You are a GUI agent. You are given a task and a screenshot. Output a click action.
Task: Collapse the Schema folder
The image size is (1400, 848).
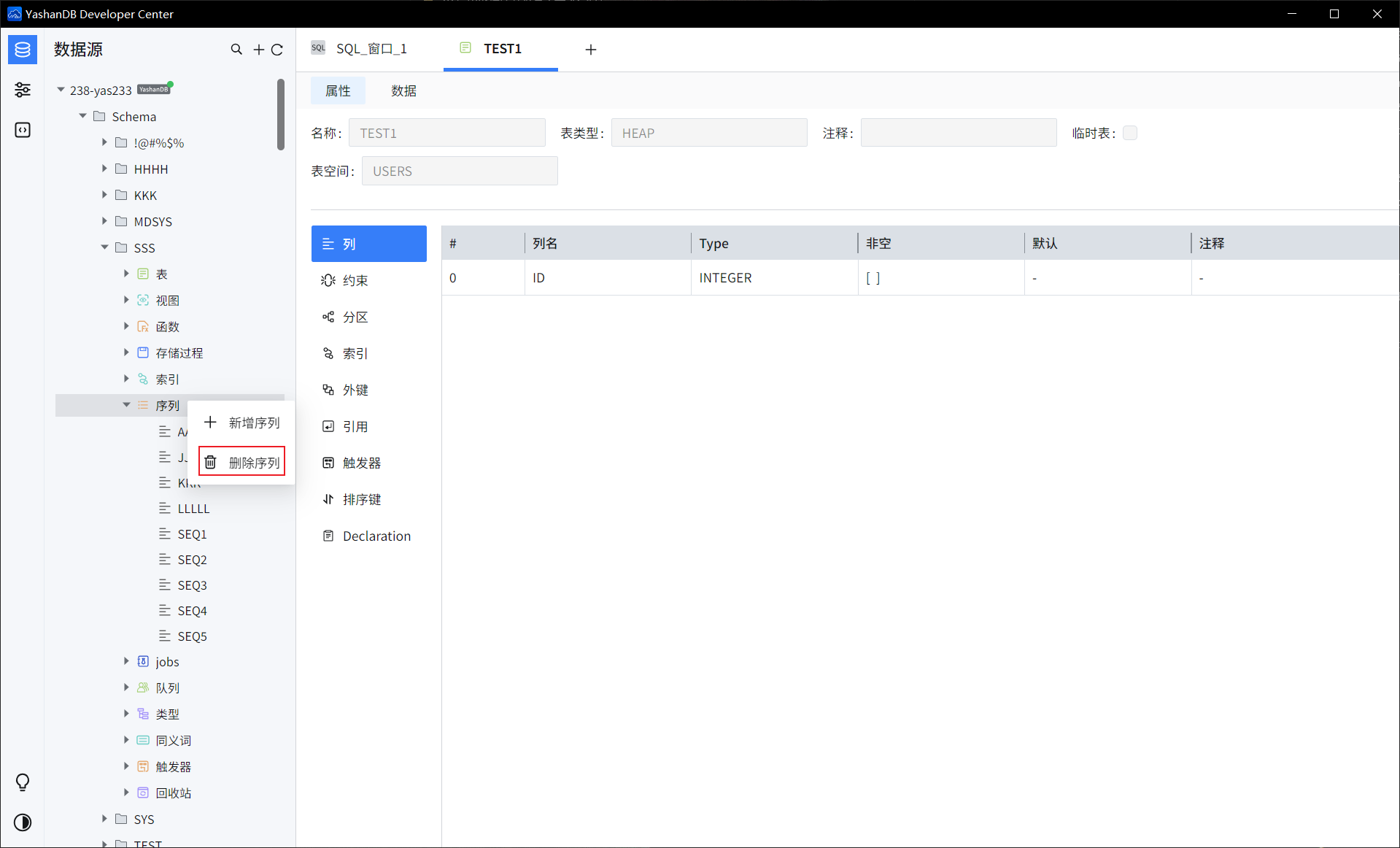[x=82, y=116]
